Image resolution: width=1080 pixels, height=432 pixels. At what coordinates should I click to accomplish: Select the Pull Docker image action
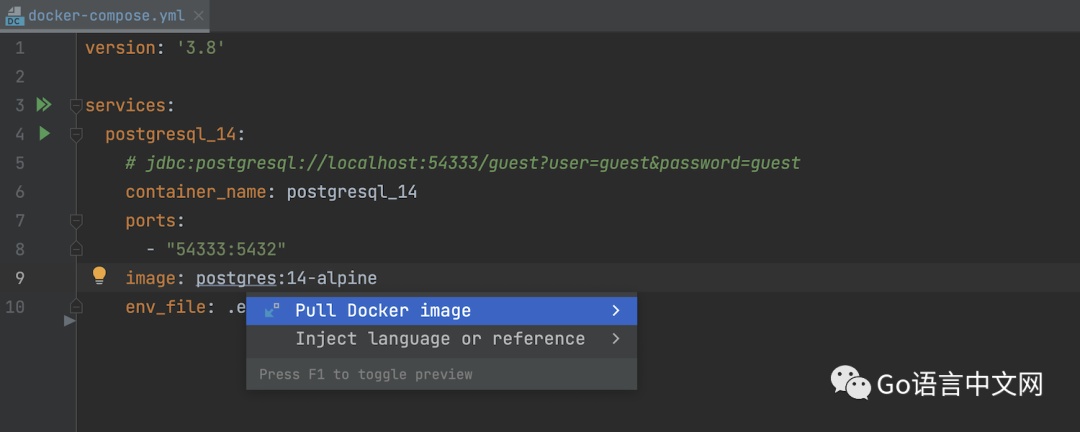[x=383, y=311]
